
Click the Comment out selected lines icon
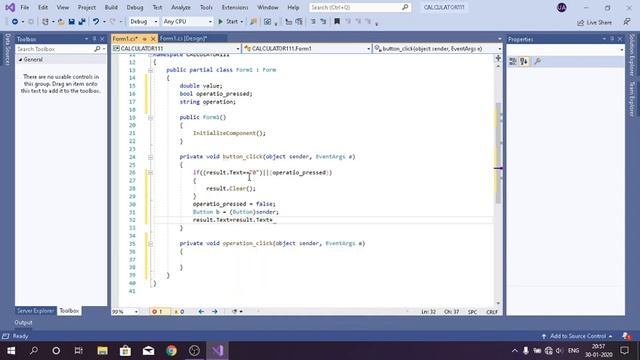pyautogui.click(x=289, y=22)
